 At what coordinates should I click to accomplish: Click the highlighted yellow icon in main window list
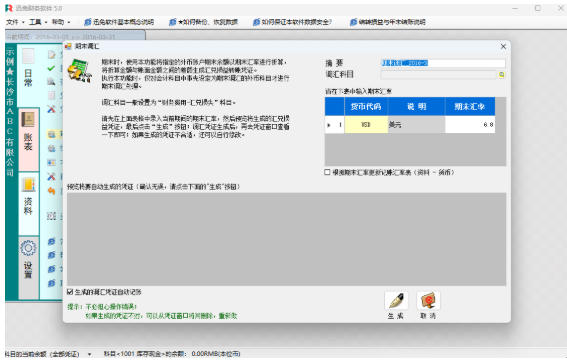52,134
